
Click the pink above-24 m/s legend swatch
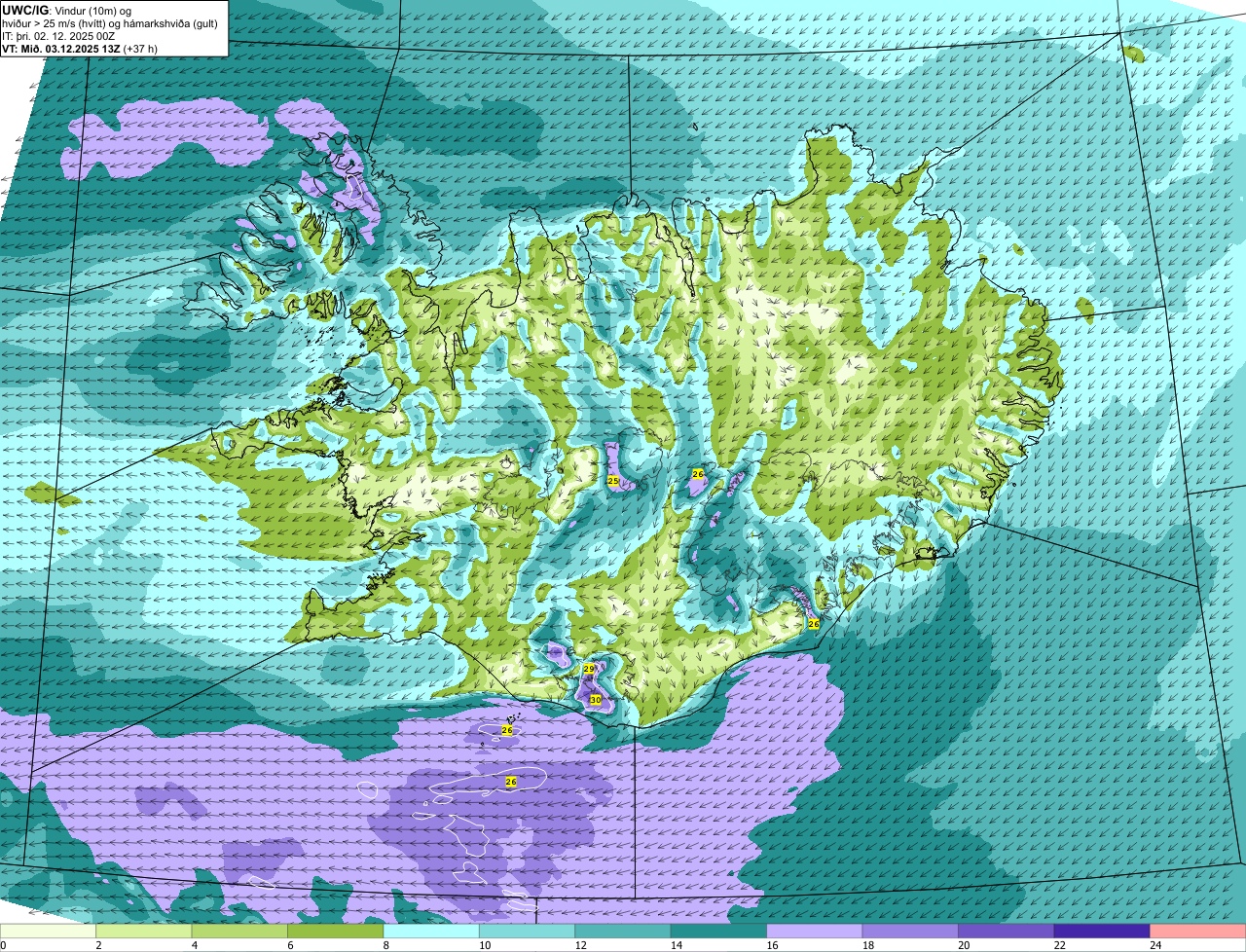pos(1198,931)
